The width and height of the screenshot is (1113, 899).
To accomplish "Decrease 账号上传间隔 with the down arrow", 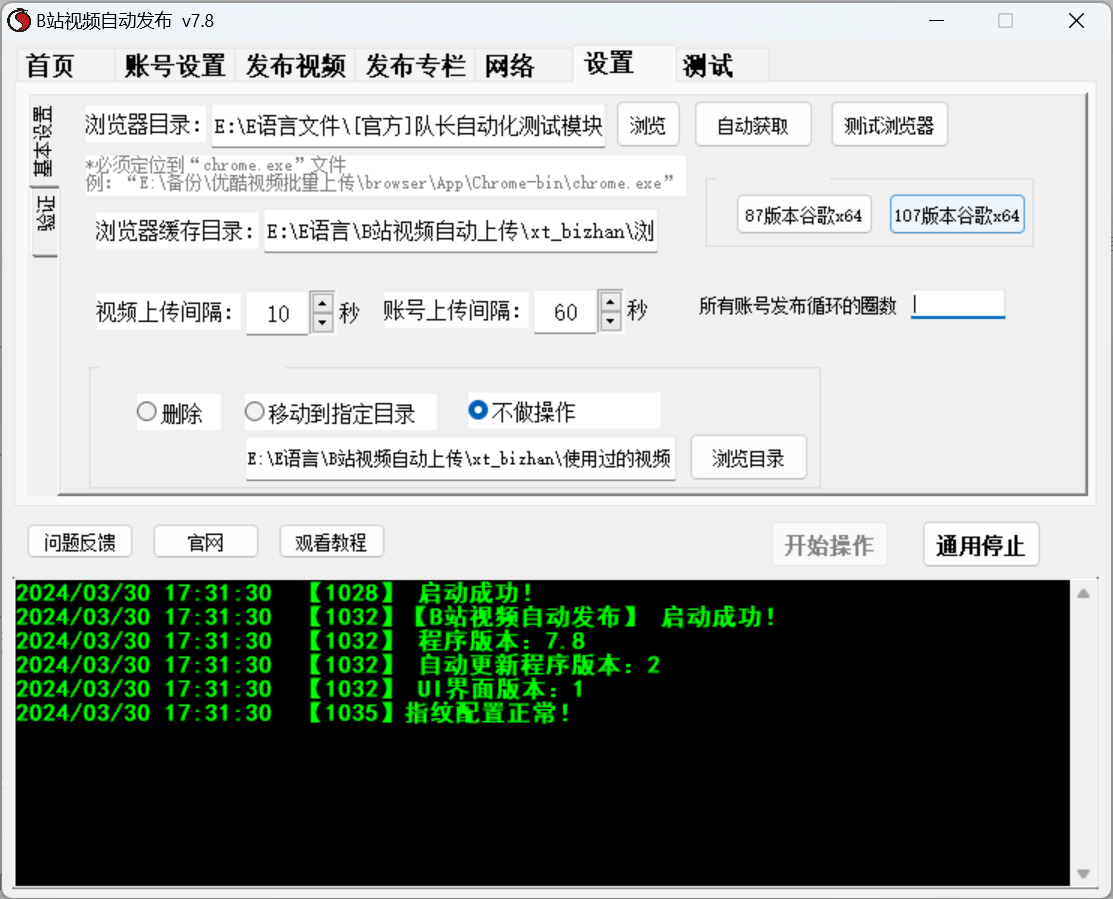I will point(610,321).
